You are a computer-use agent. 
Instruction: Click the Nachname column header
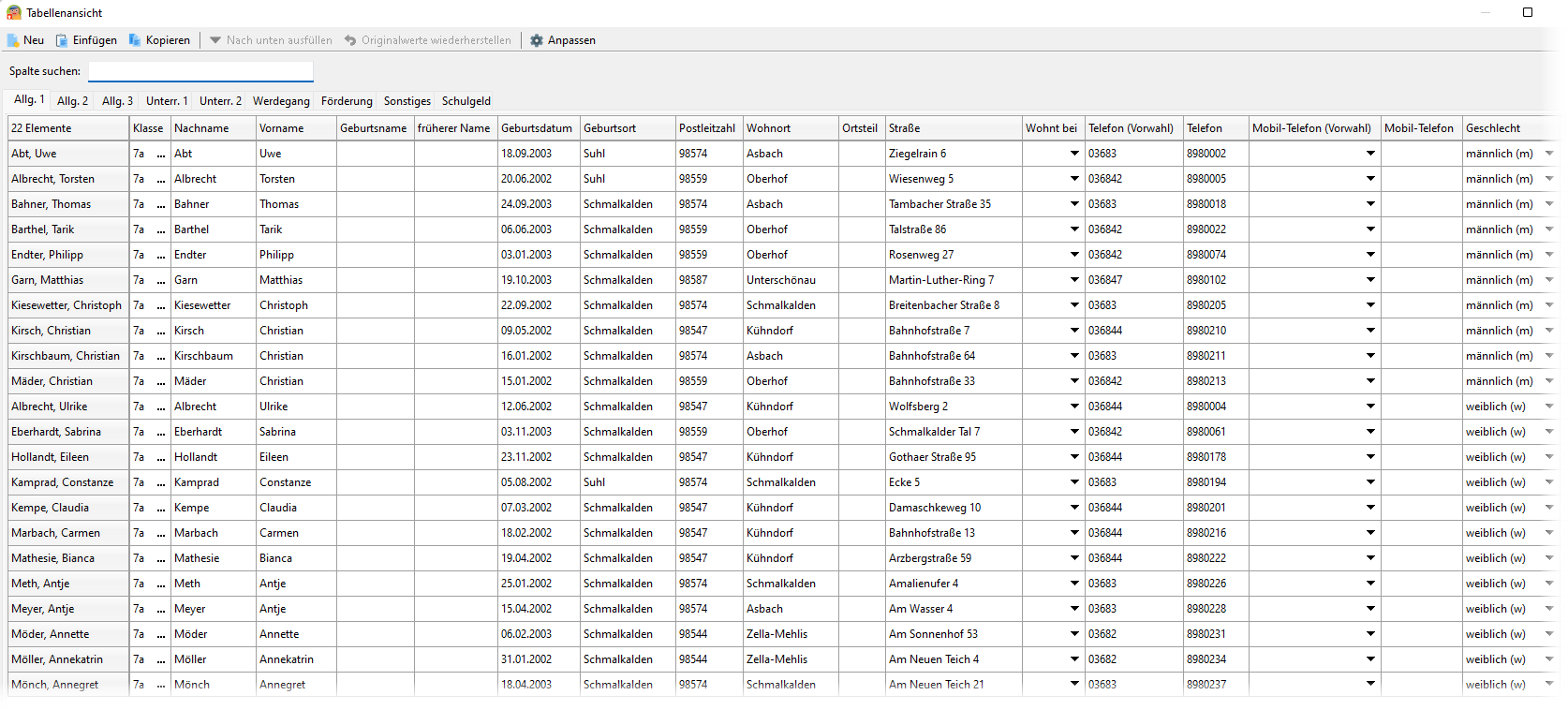[x=214, y=128]
